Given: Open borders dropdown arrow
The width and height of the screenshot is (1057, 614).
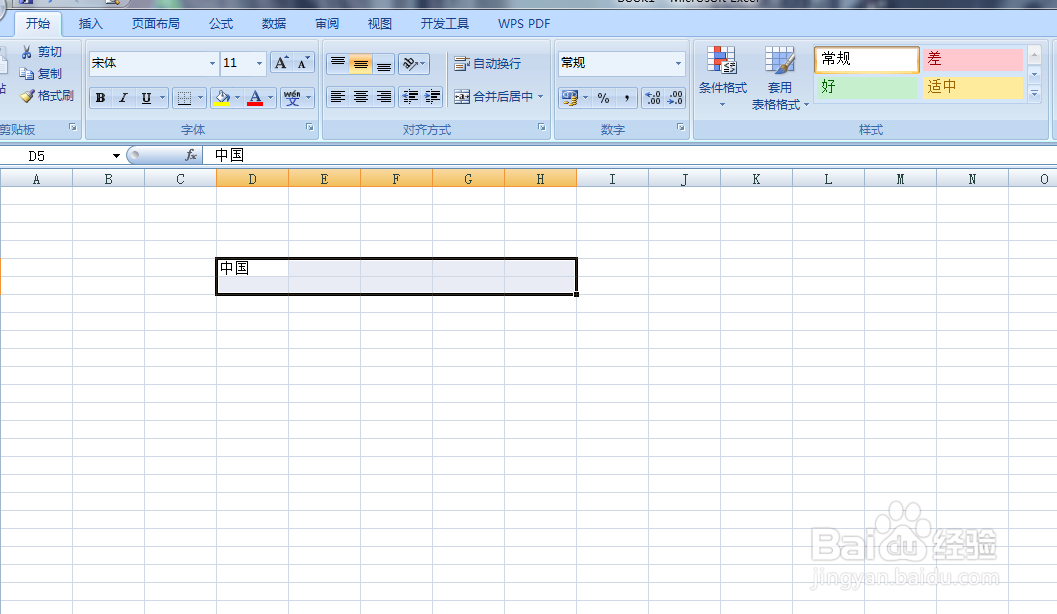Looking at the screenshot, I should pos(200,98).
